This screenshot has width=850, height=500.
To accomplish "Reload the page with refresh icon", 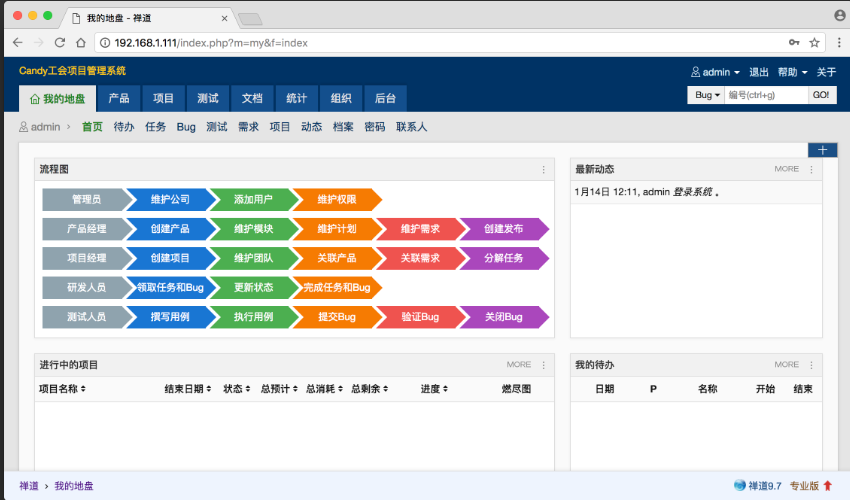I will click(60, 42).
